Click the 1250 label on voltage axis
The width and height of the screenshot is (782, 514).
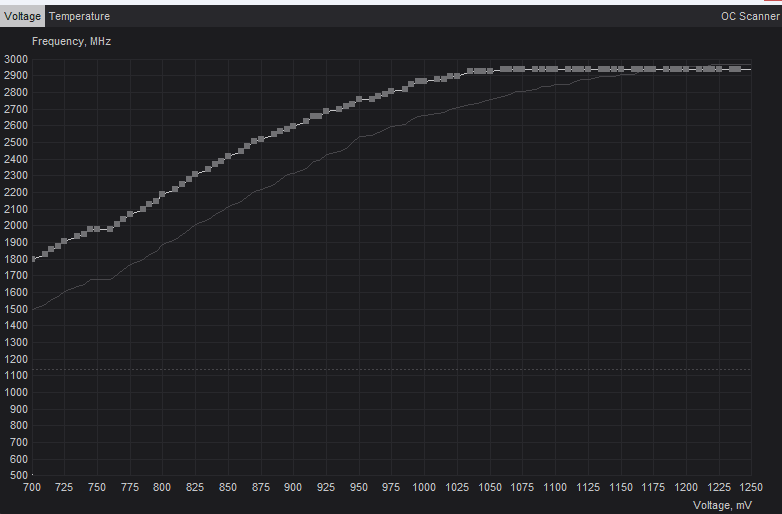[x=751, y=487]
